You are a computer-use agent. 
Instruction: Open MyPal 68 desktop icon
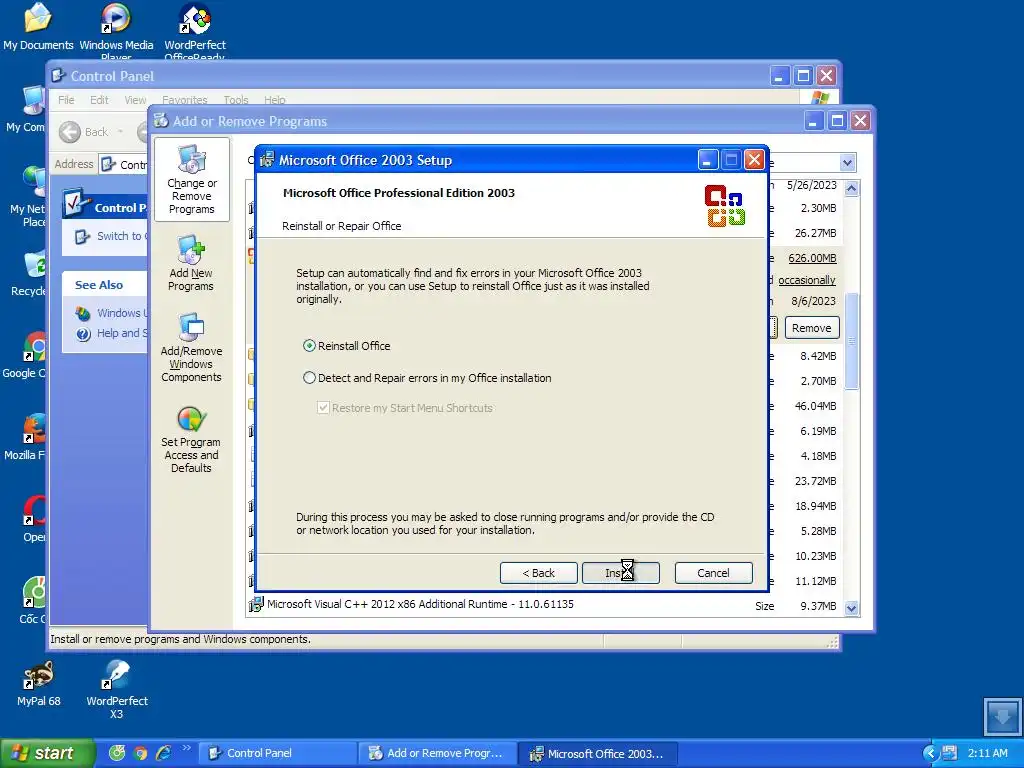[x=39, y=683]
